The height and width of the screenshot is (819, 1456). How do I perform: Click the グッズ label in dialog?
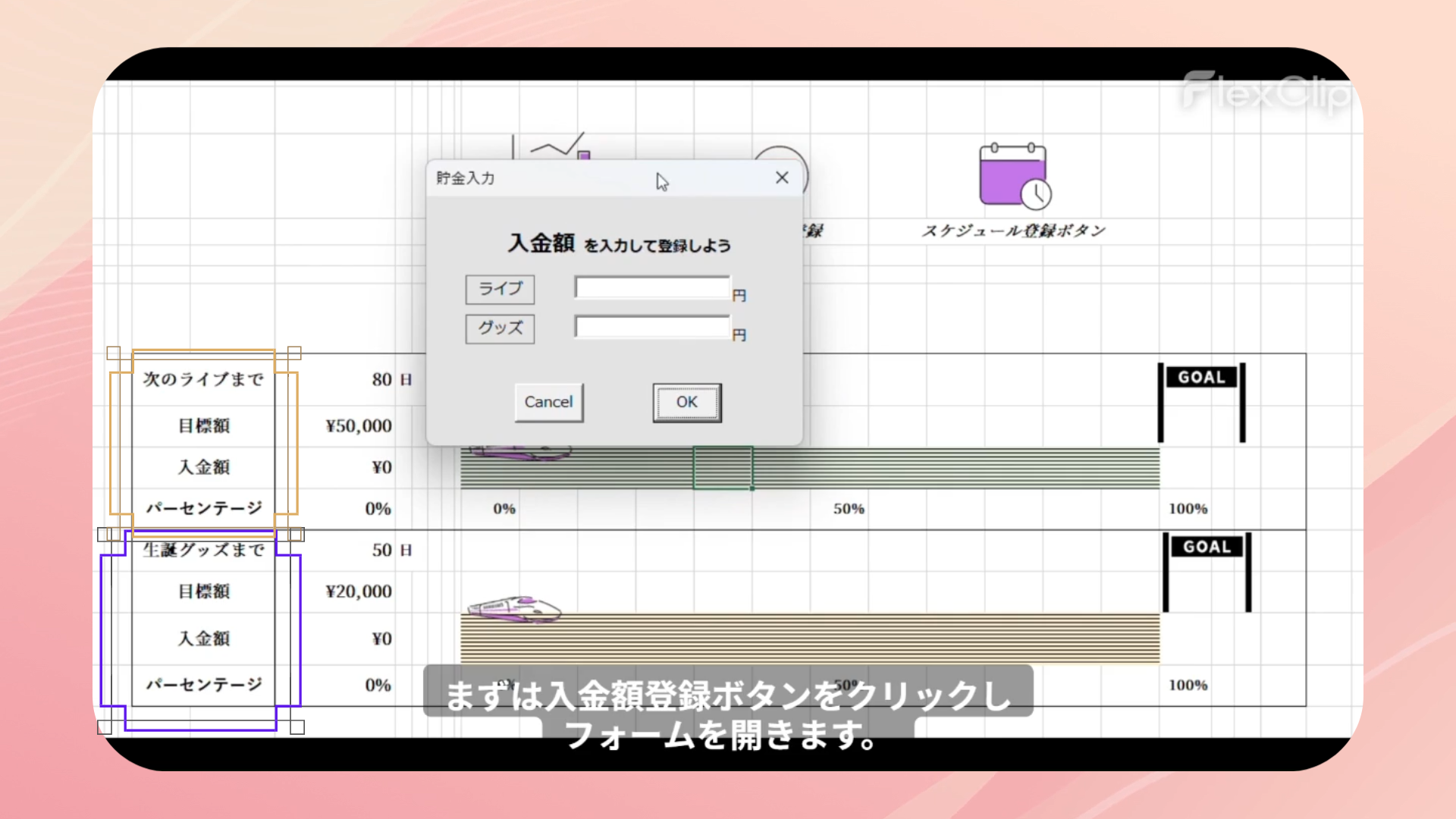pyautogui.click(x=500, y=328)
